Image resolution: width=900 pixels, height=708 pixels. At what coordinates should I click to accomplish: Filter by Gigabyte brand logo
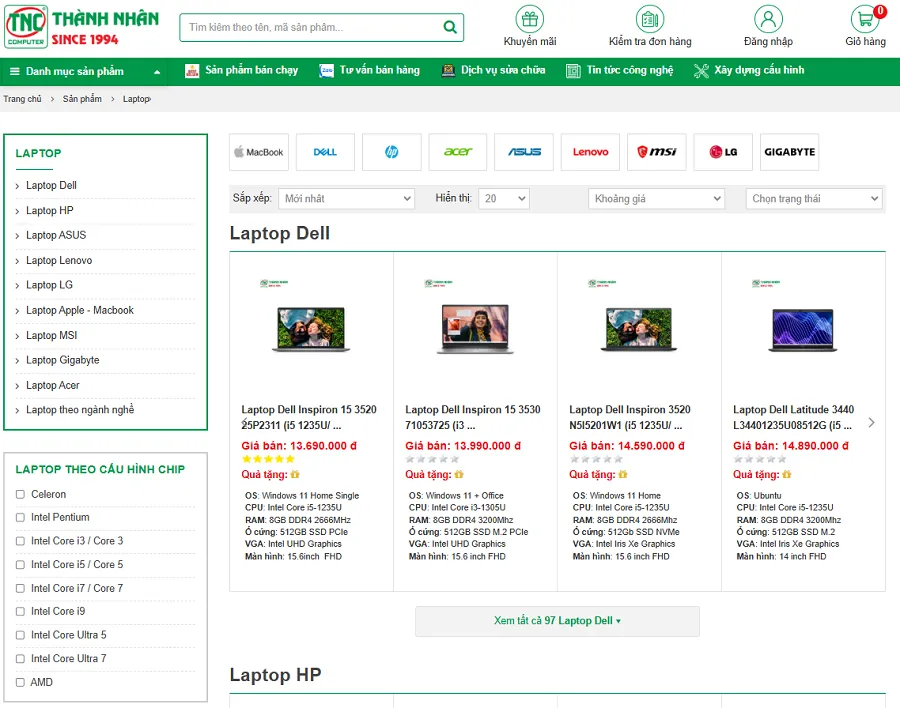pos(790,152)
